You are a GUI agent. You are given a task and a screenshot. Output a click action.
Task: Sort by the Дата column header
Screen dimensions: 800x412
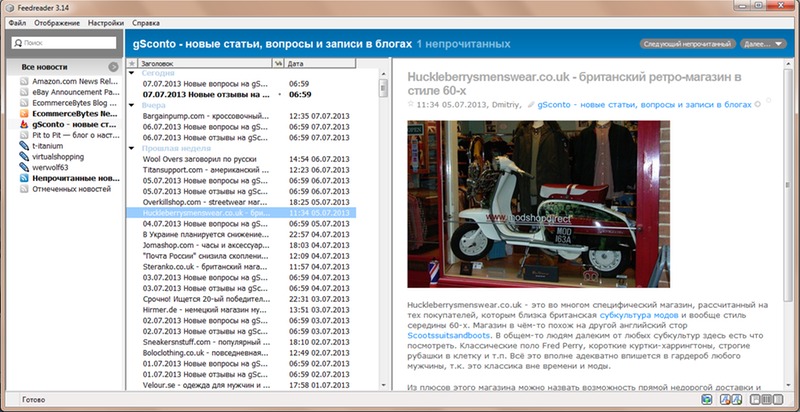319,63
